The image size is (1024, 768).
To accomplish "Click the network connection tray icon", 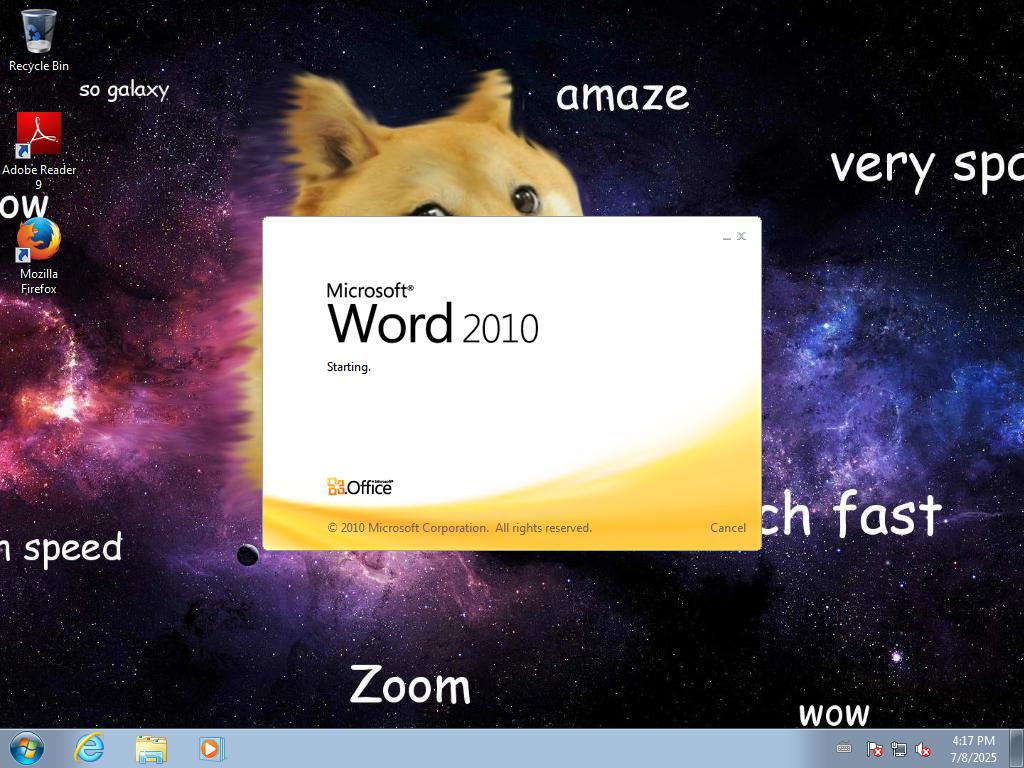I will [899, 749].
